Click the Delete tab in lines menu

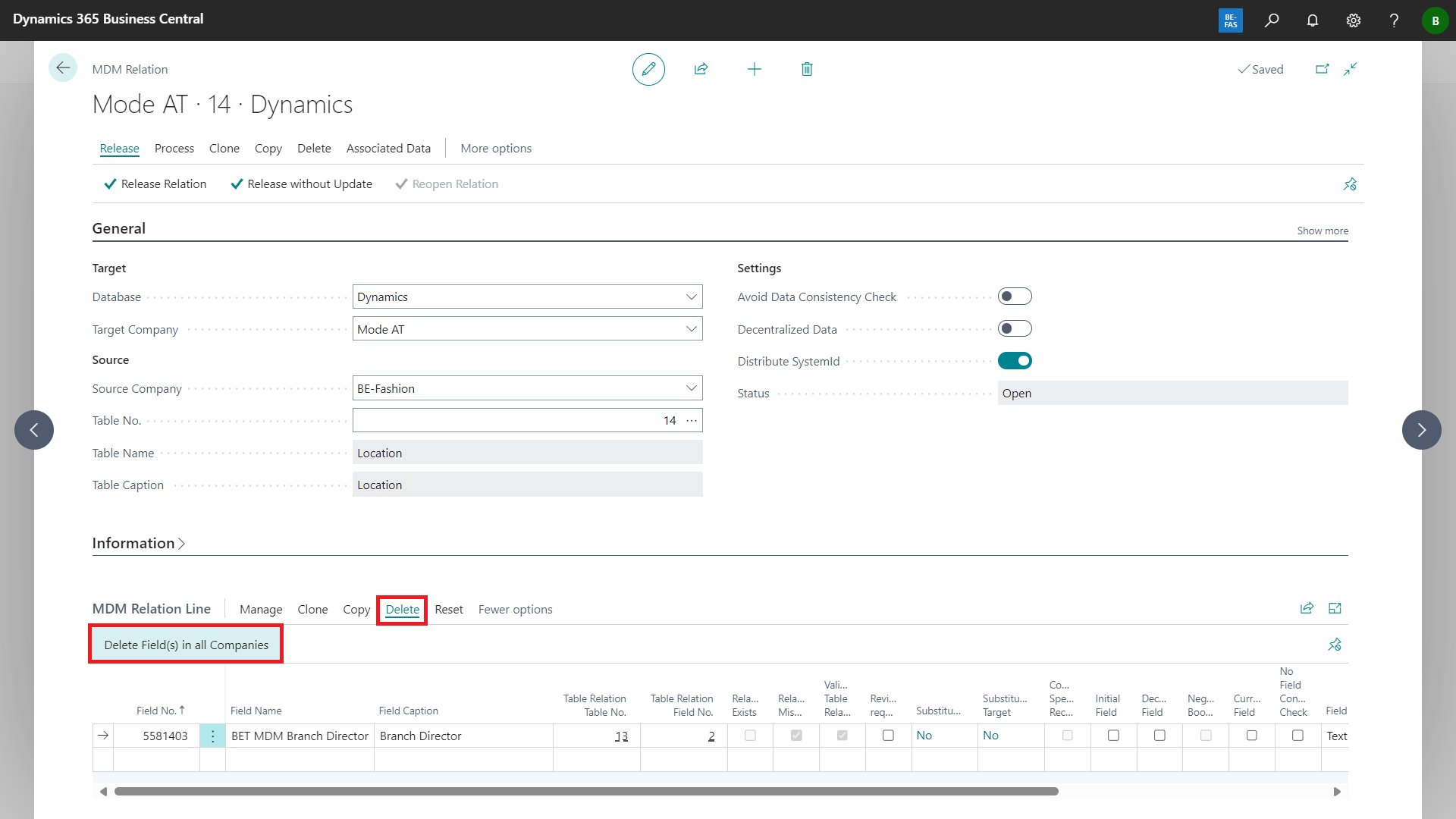click(x=402, y=610)
